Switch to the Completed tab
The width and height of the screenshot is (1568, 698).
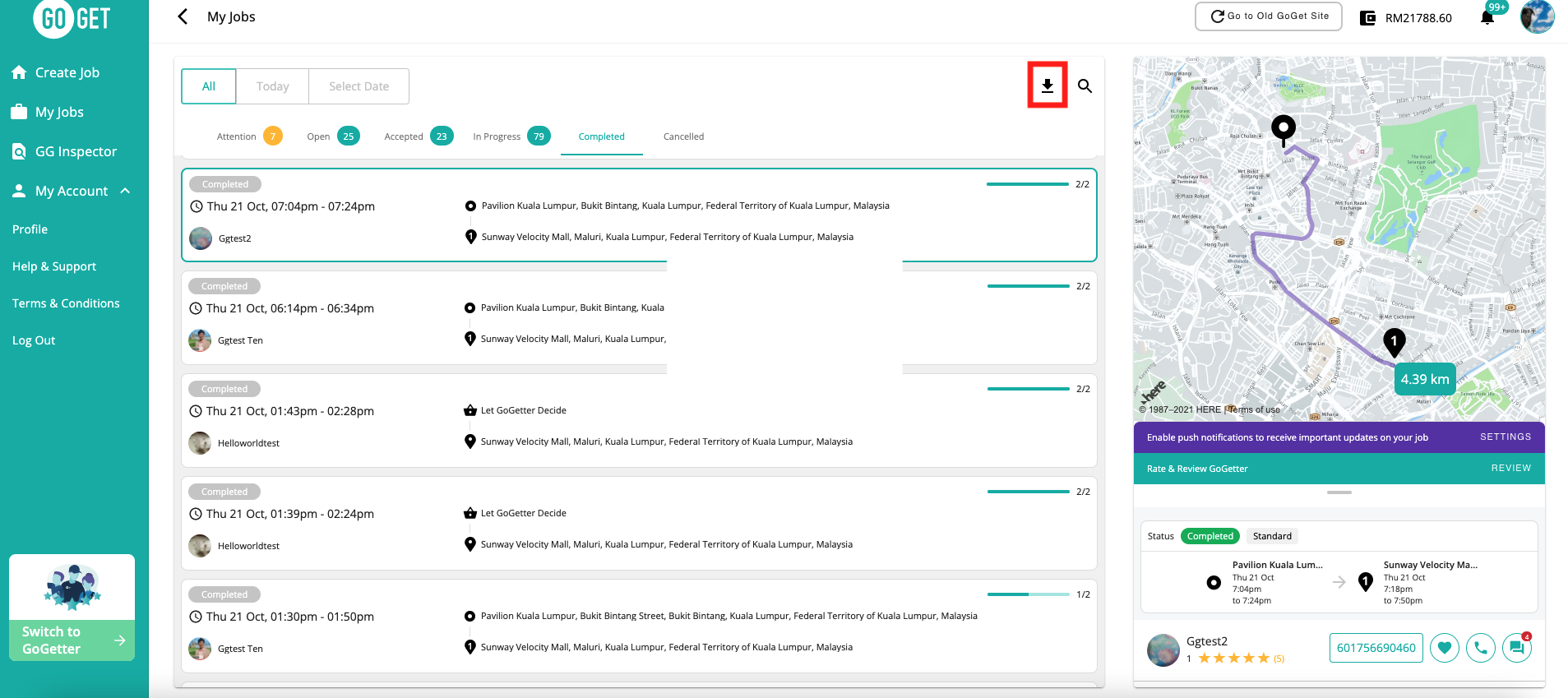[601, 136]
